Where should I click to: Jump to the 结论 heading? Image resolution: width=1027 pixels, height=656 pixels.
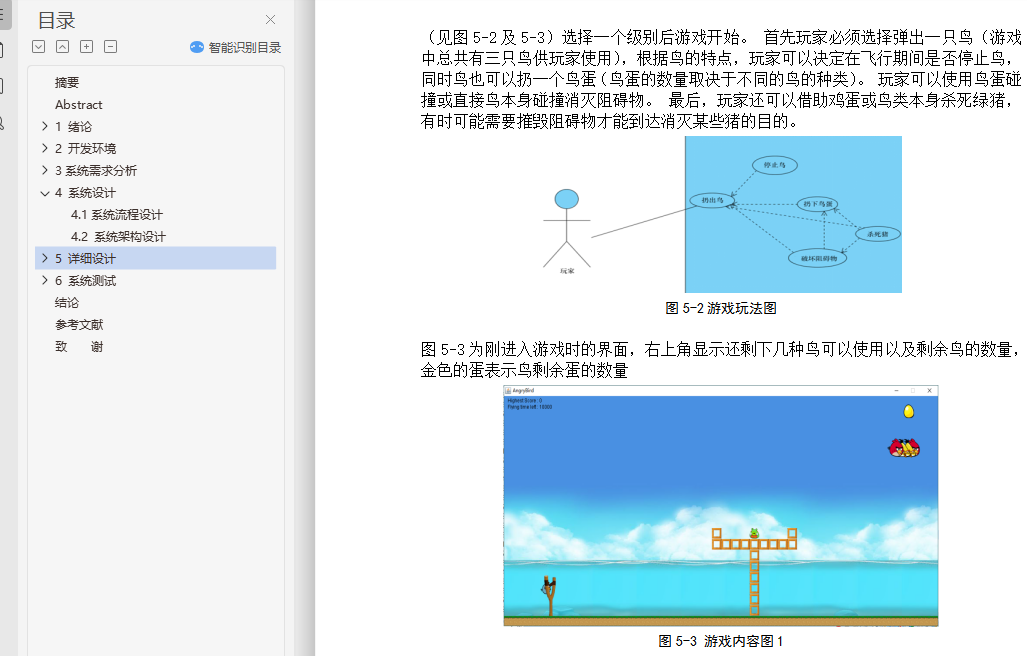(x=67, y=303)
